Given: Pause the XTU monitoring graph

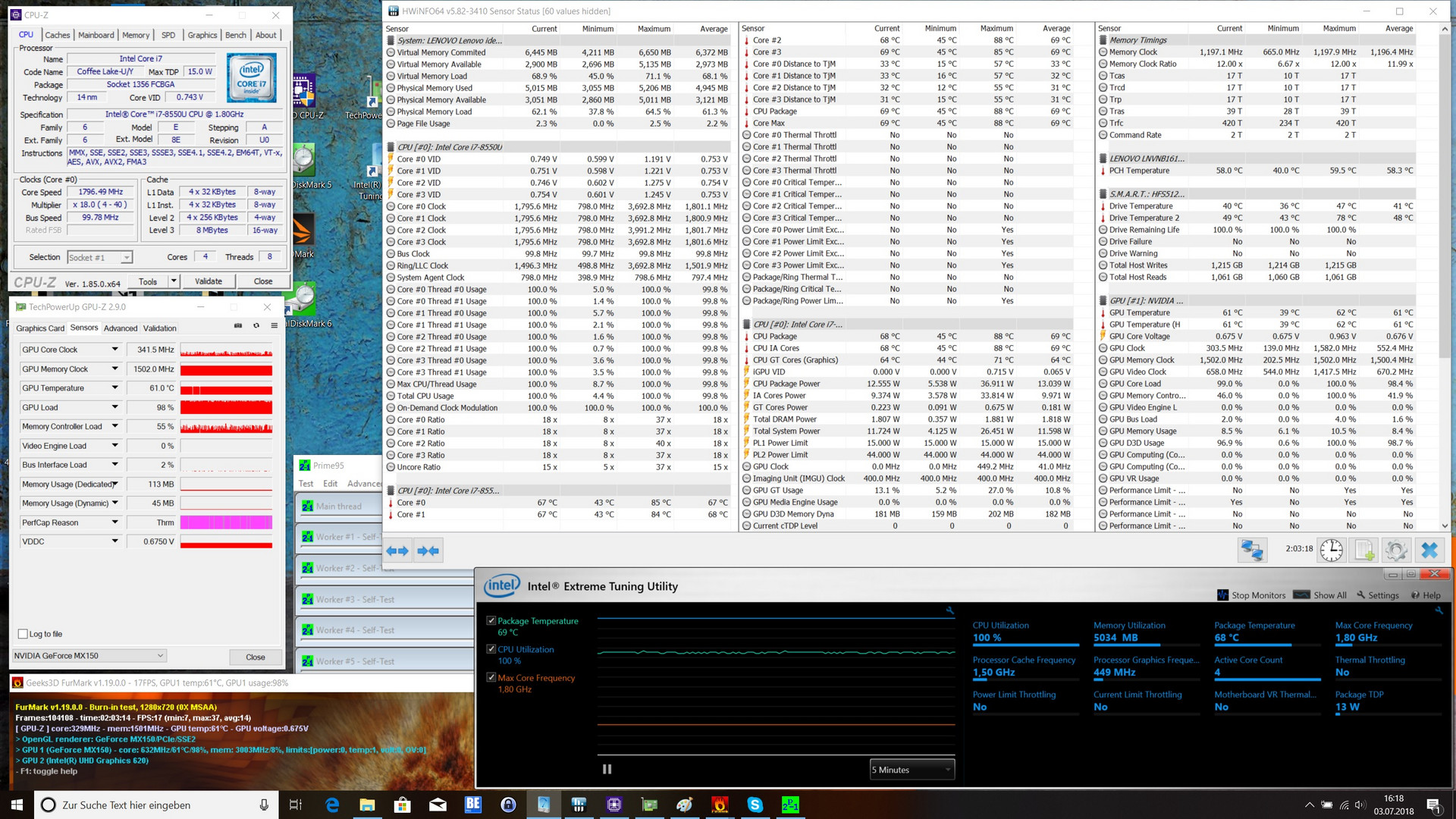Looking at the screenshot, I should (607, 769).
